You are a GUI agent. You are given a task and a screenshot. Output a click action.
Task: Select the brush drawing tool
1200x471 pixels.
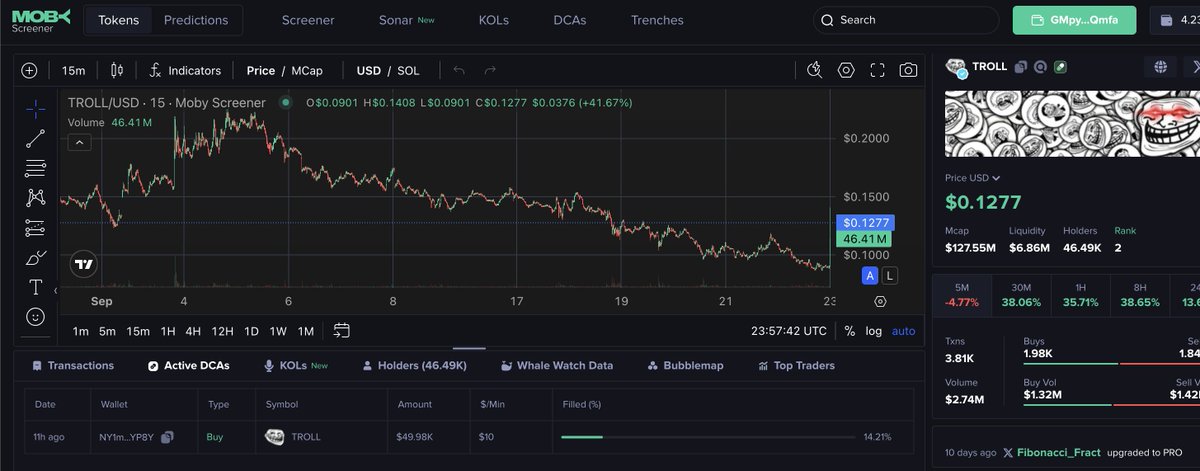35,257
